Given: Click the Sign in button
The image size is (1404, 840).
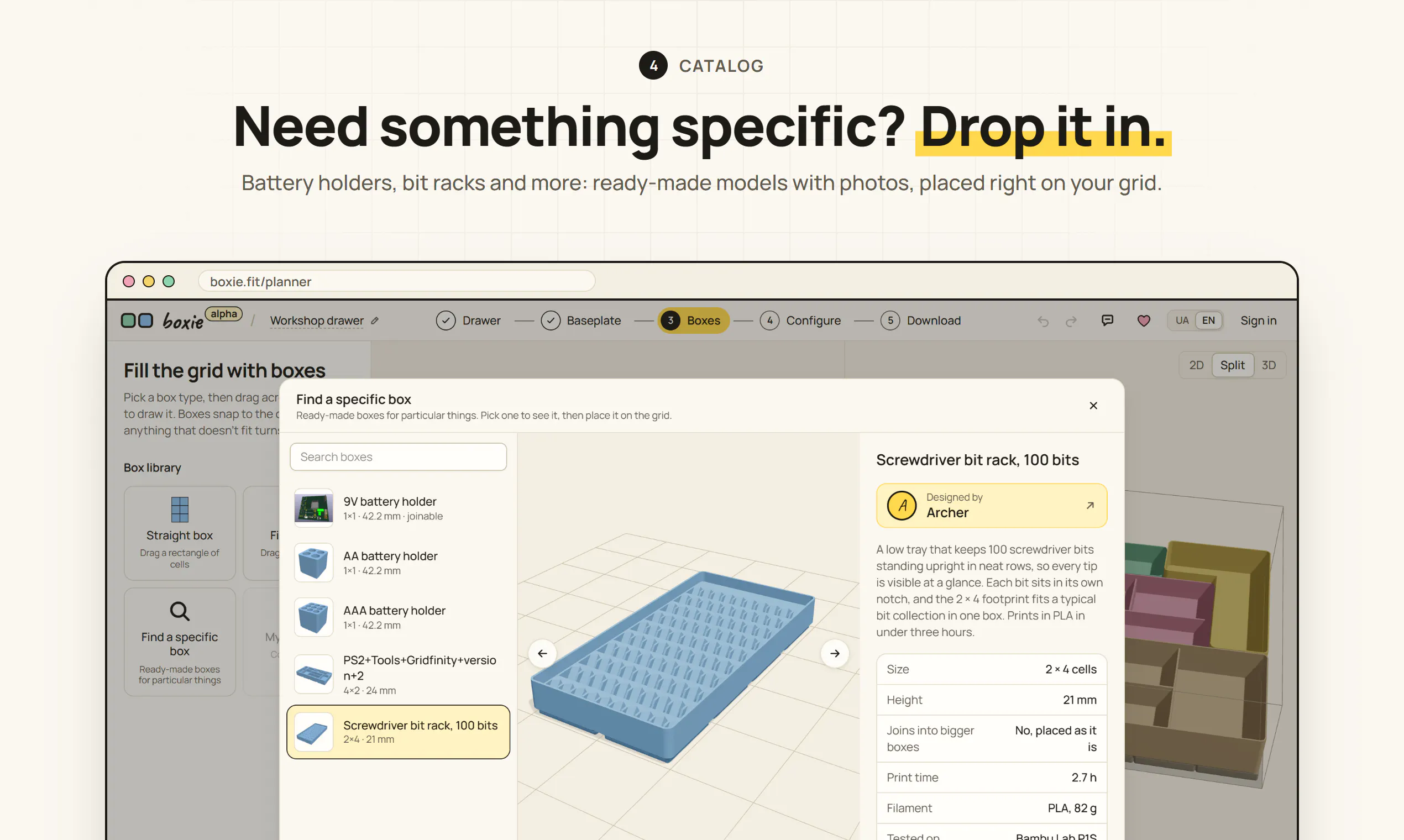Looking at the screenshot, I should pyautogui.click(x=1258, y=321).
